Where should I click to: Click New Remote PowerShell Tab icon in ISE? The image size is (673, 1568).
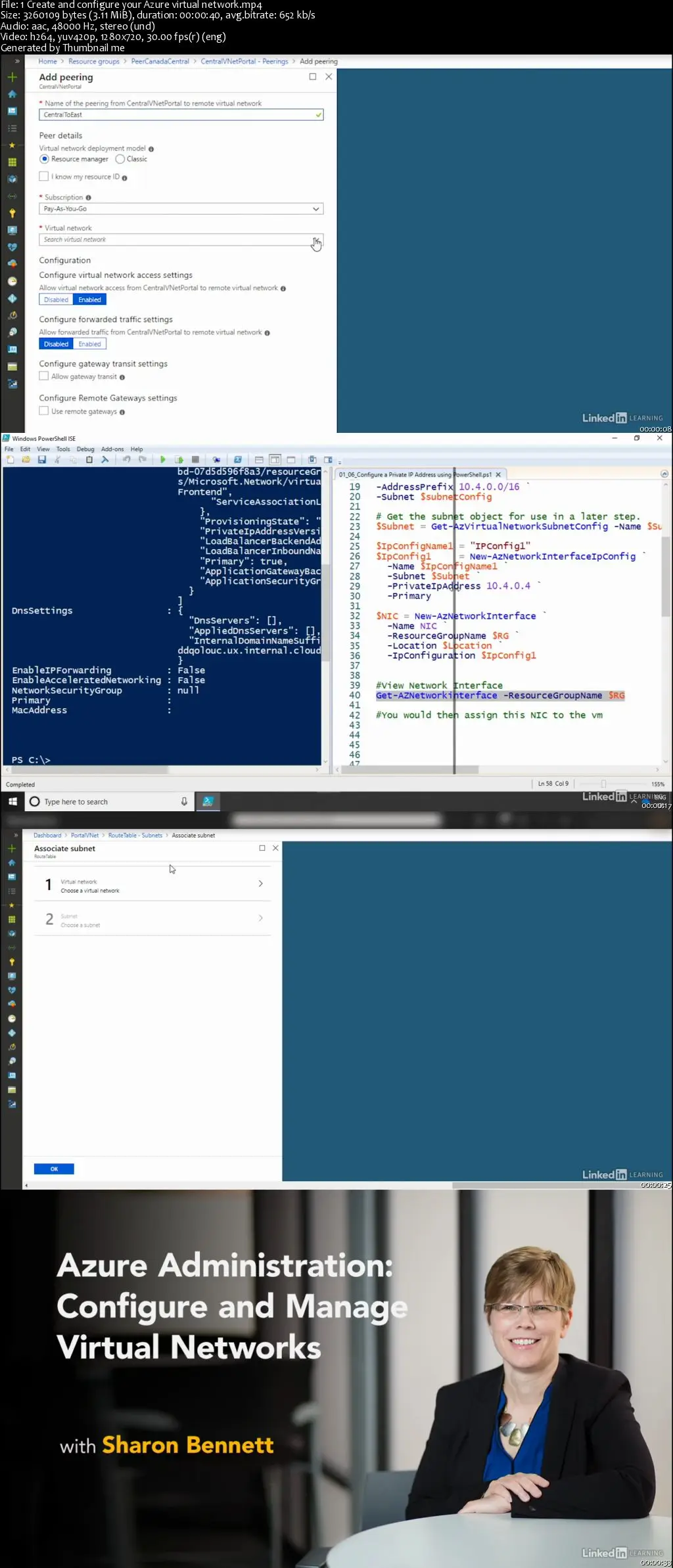(216, 460)
